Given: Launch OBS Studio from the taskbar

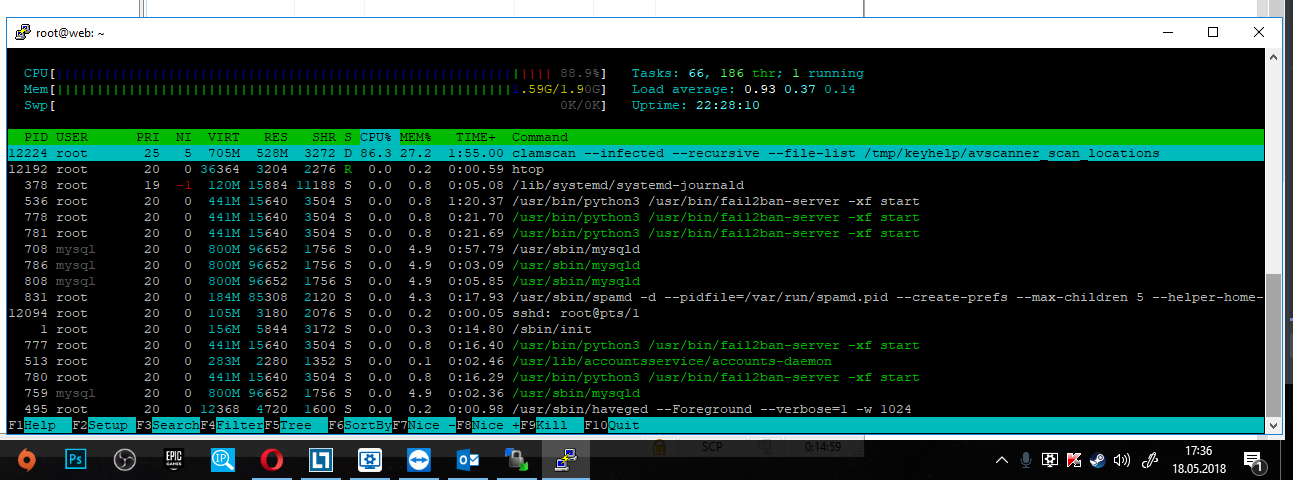Looking at the screenshot, I should pyautogui.click(x=124, y=460).
